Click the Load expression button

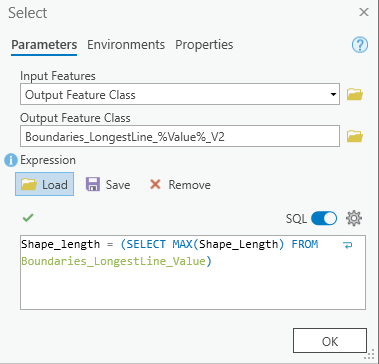[x=44, y=184]
